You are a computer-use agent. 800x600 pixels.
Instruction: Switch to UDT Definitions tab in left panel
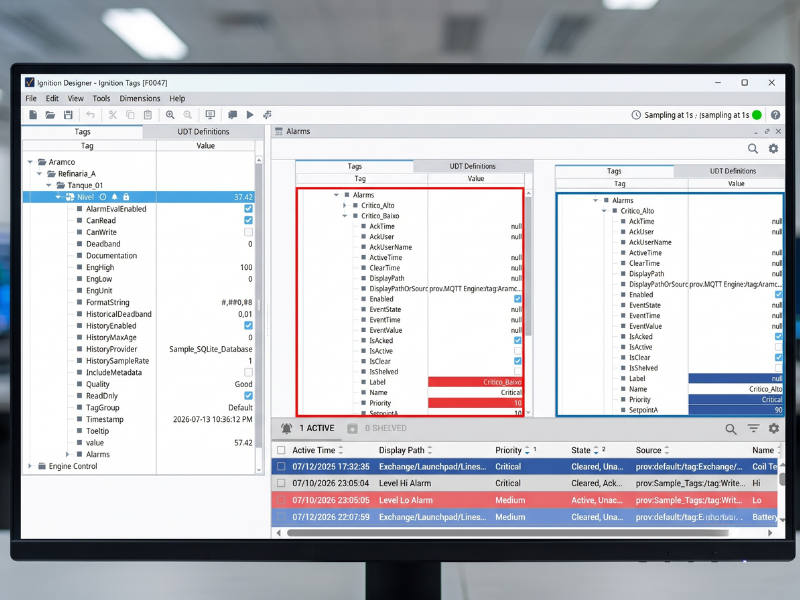click(x=203, y=132)
